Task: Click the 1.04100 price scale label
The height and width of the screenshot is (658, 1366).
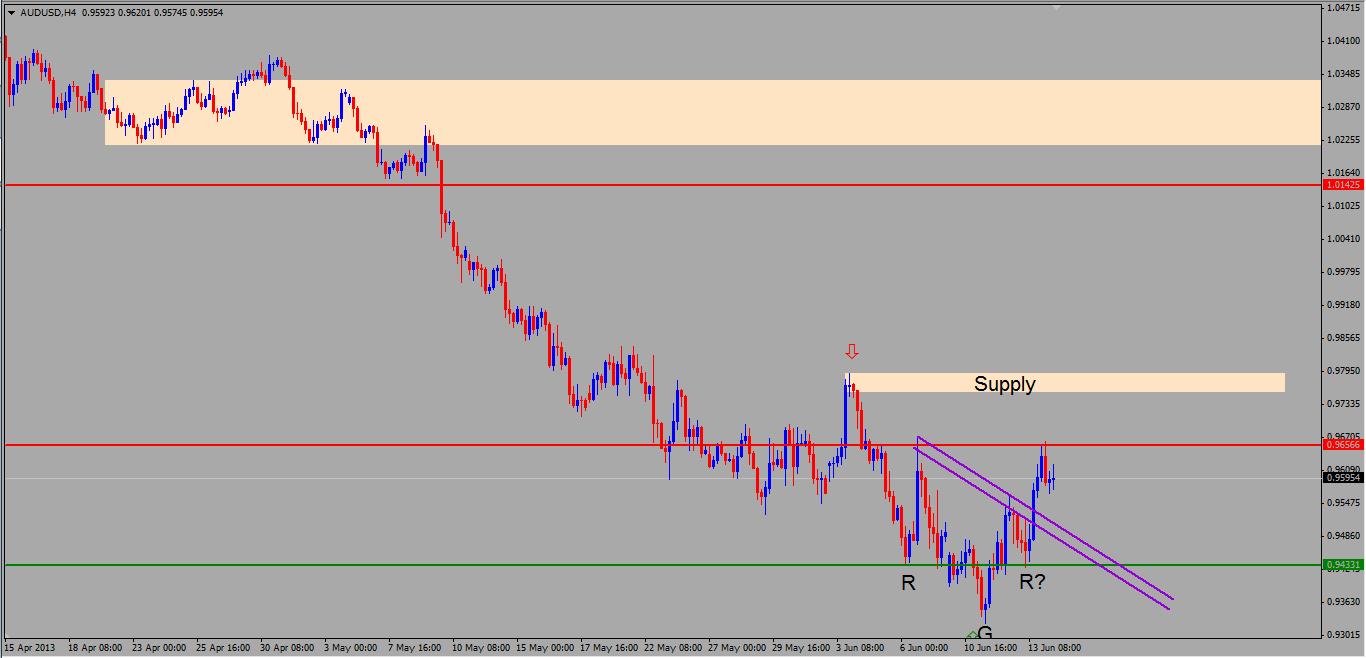Action: click(1343, 41)
